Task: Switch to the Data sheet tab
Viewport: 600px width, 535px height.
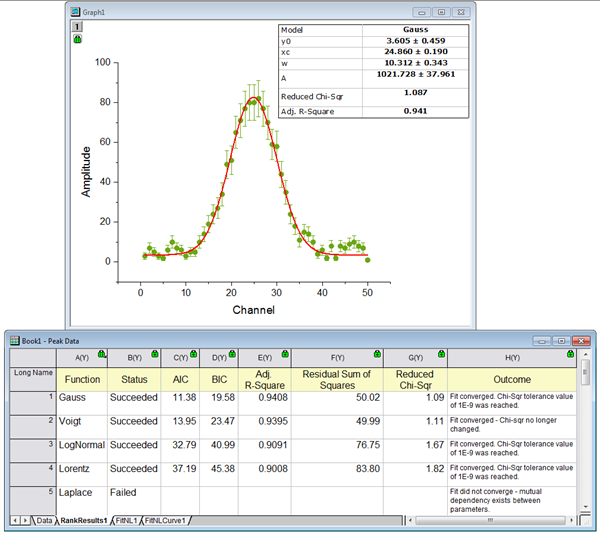Action: coord(45,521)
